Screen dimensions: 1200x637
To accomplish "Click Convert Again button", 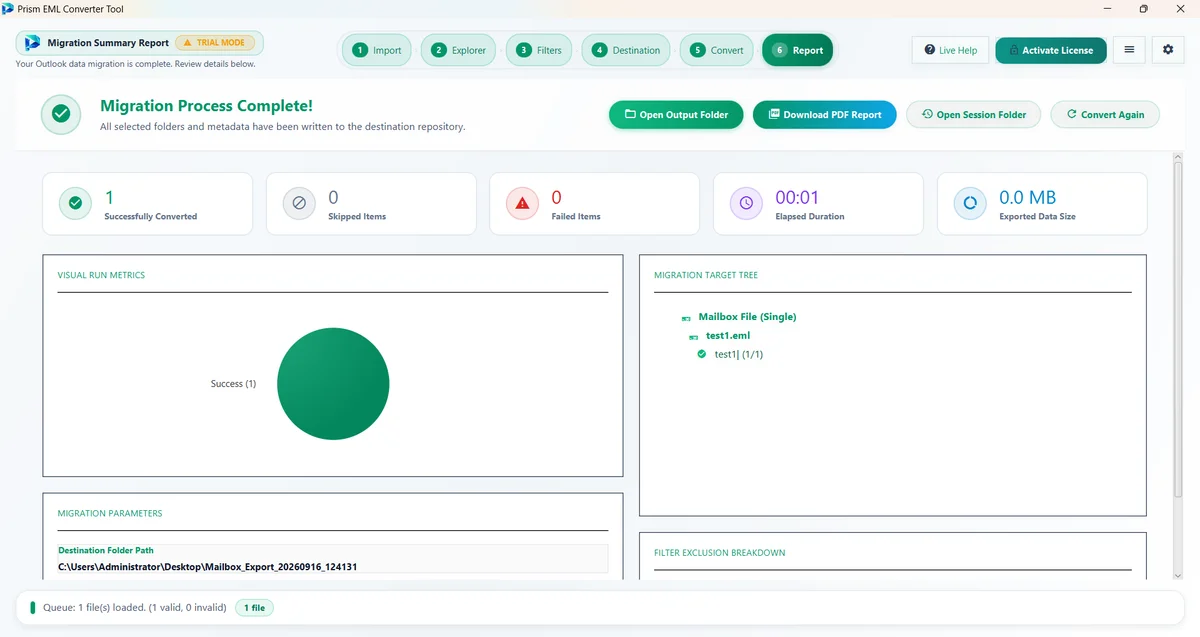I will coord(1104,115).
